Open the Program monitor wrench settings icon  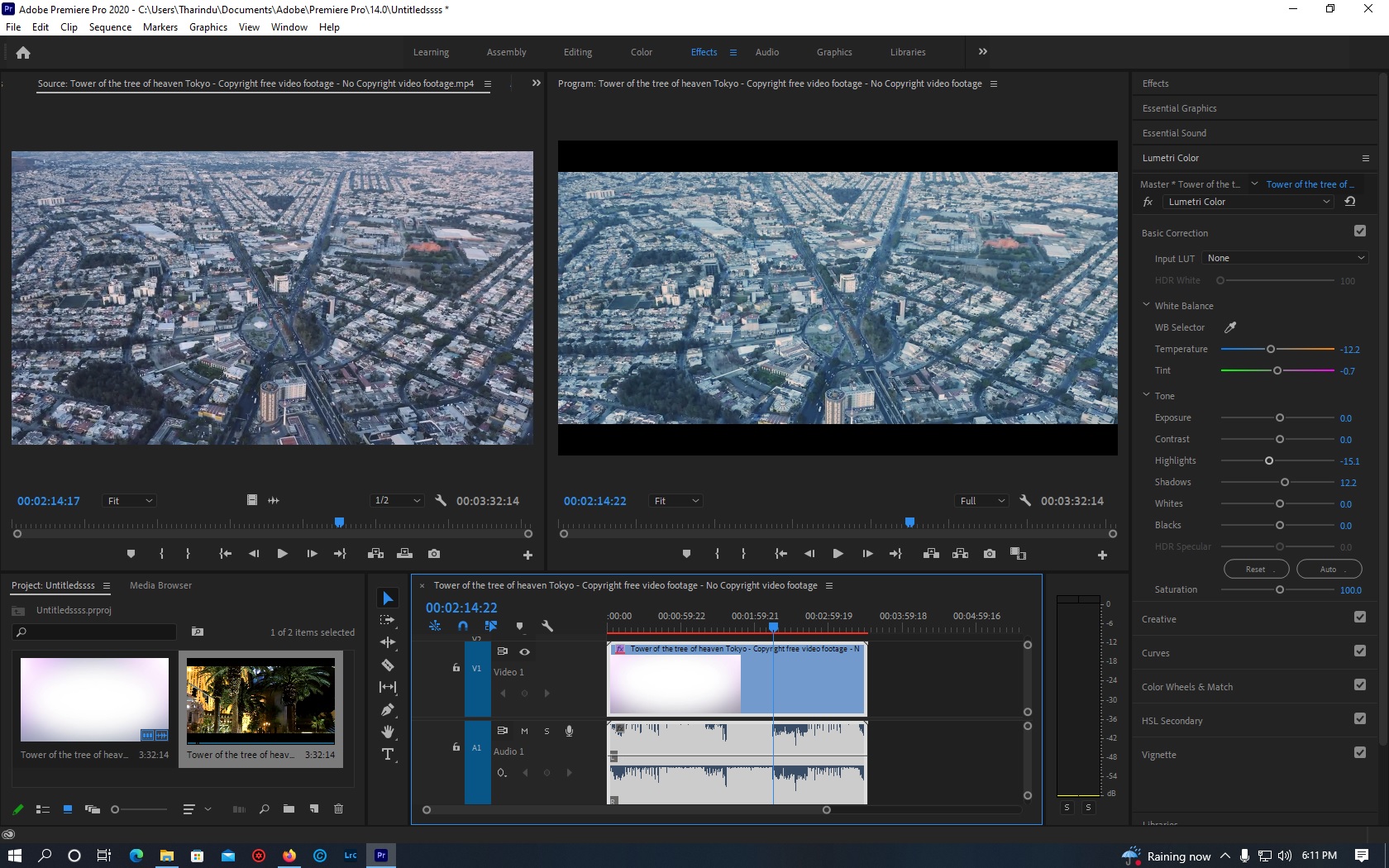tap(1025, 500)
